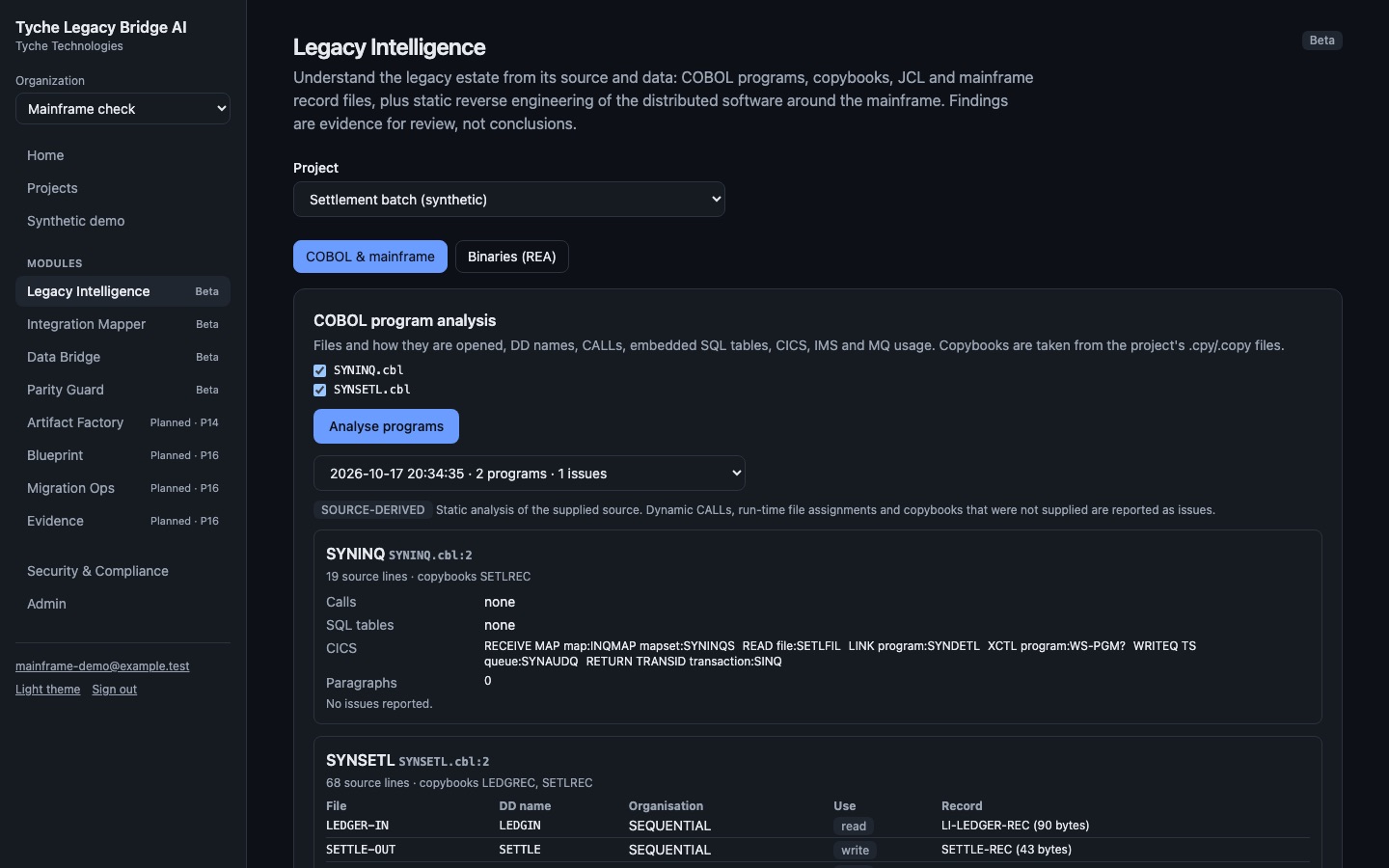
Task: Click the LI-LEDGER-REC (90 bytes) record cell
Action: (1016, 826)
